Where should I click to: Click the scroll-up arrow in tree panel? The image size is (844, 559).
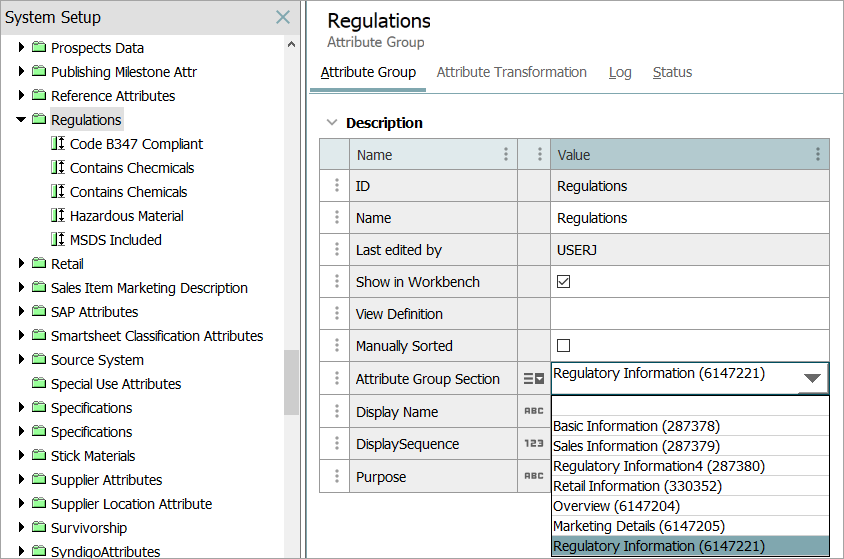pyautogui.click(x=291, y=44)
